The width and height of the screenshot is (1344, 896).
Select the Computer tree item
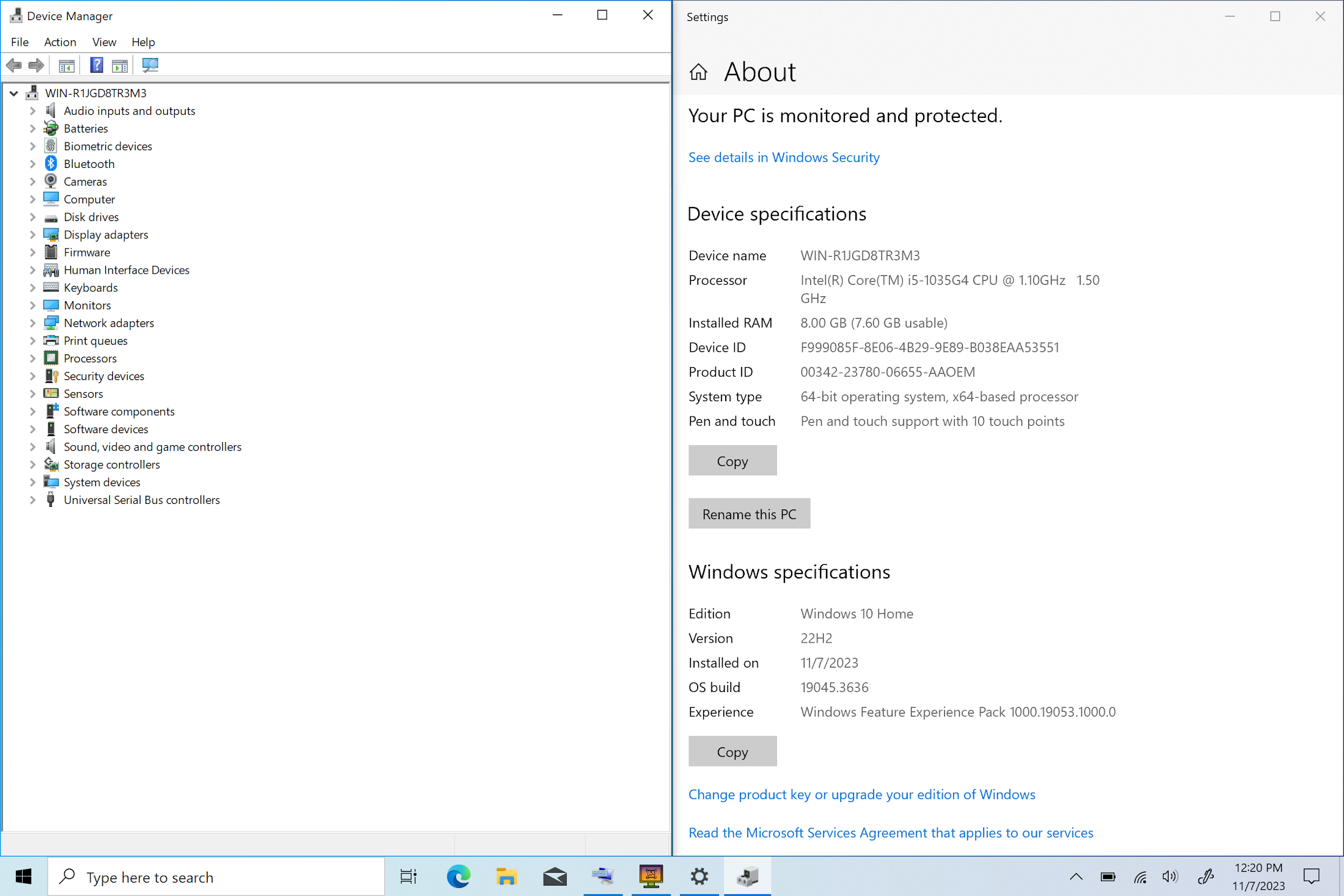[x=89, y=199]
